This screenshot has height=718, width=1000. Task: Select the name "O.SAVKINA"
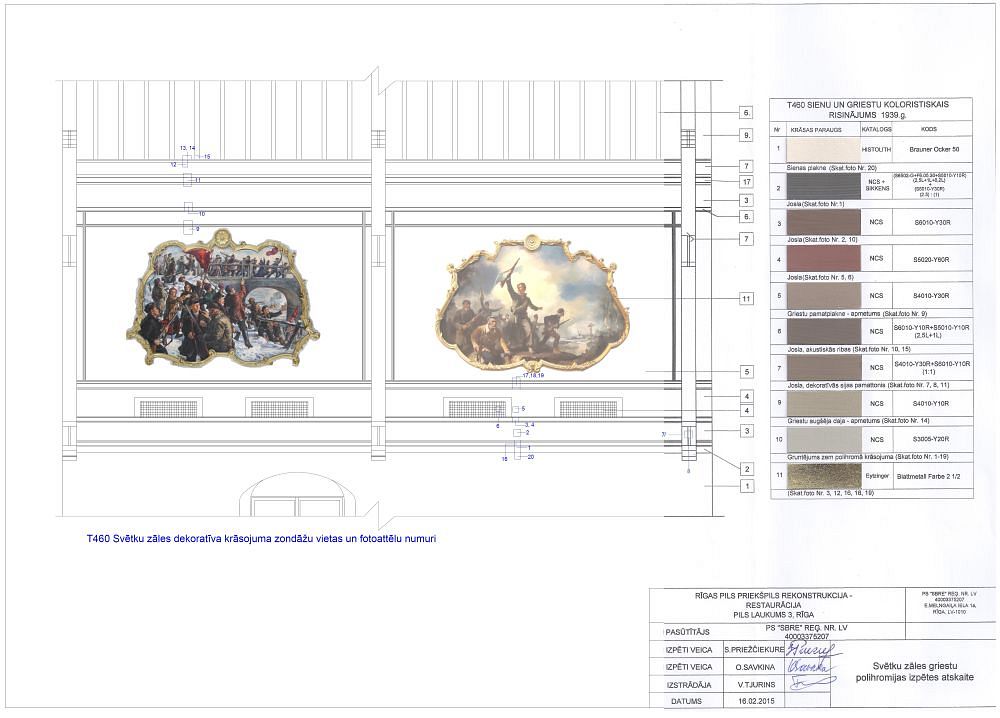(755, 667)
